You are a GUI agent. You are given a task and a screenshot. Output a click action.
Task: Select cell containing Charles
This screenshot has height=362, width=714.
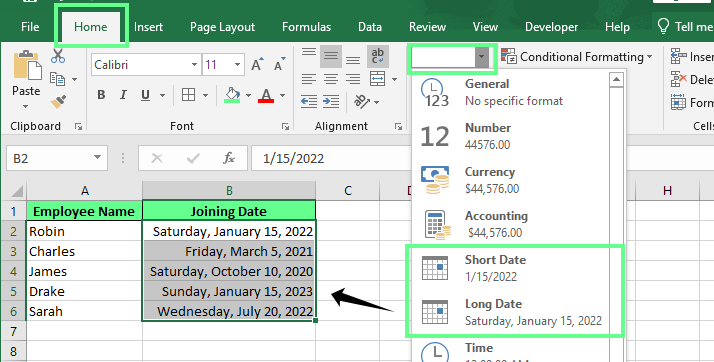pos(84,251)
